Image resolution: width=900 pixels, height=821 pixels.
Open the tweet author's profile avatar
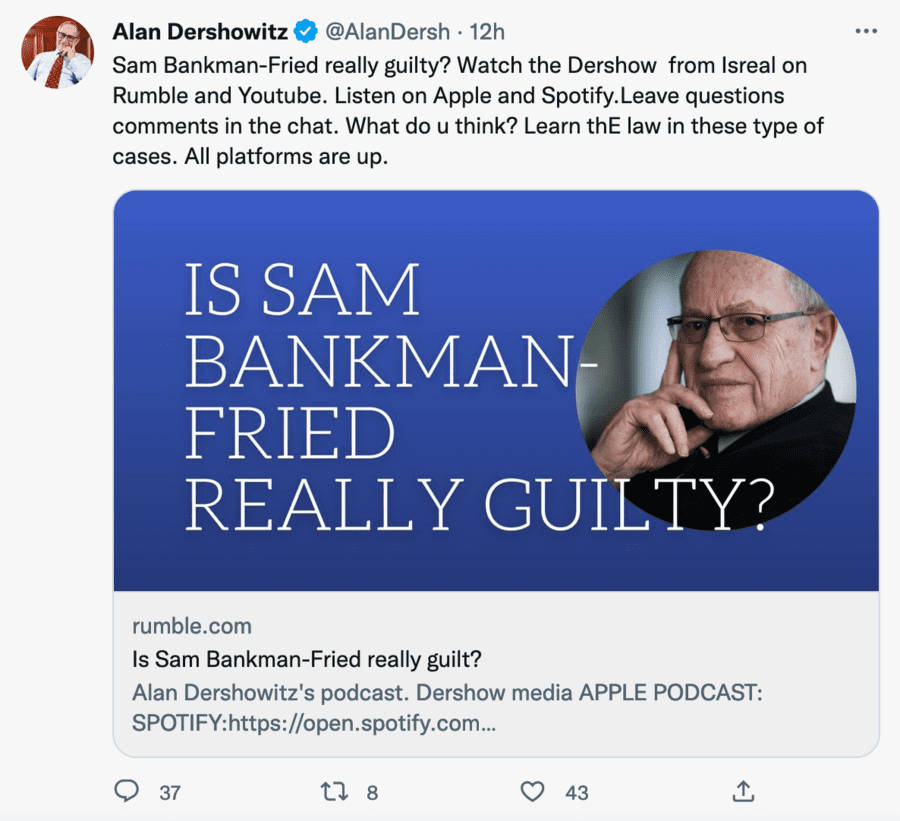57,52
